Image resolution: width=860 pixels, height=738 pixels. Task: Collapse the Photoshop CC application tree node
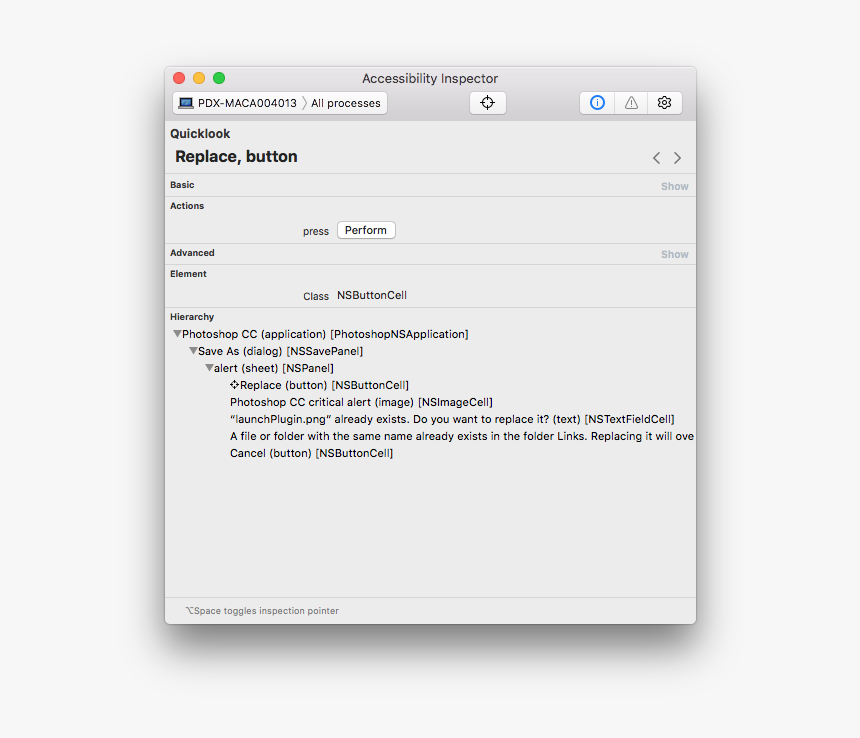pyautogui.click(x=177, y=333)
